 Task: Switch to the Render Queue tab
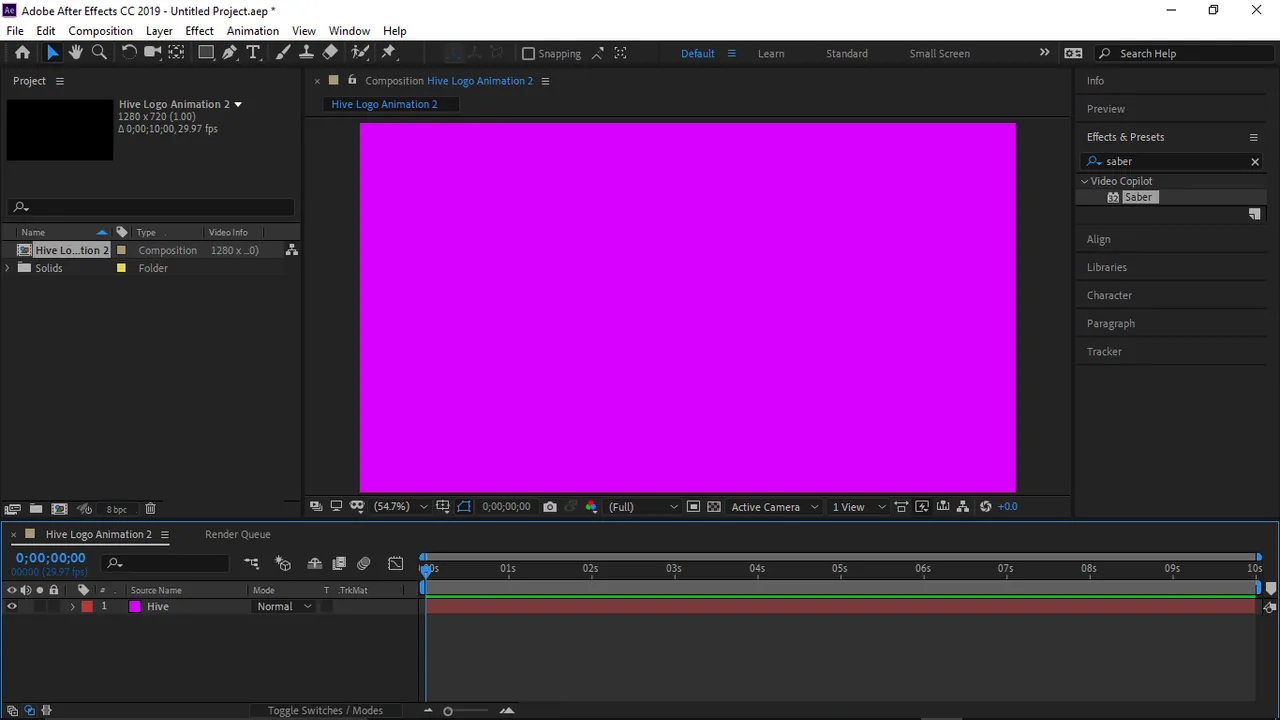pyautogui.click(x=238, y=534)
